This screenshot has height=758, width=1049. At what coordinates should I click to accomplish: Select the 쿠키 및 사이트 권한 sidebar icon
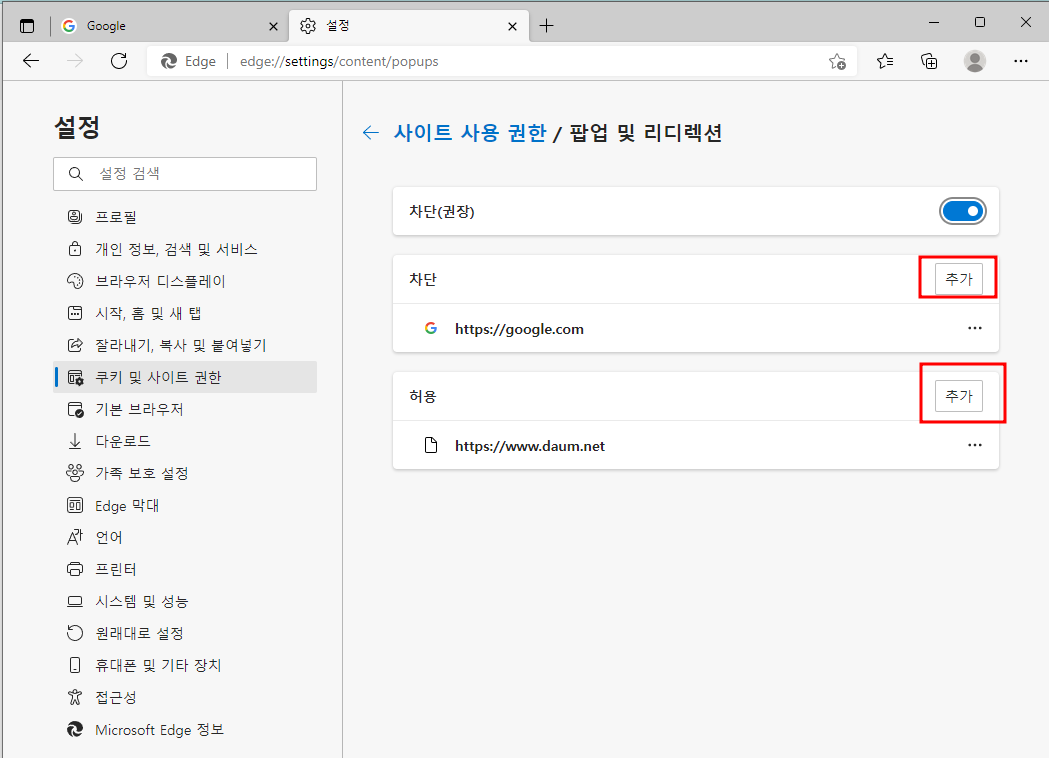(x=75, y=377)
